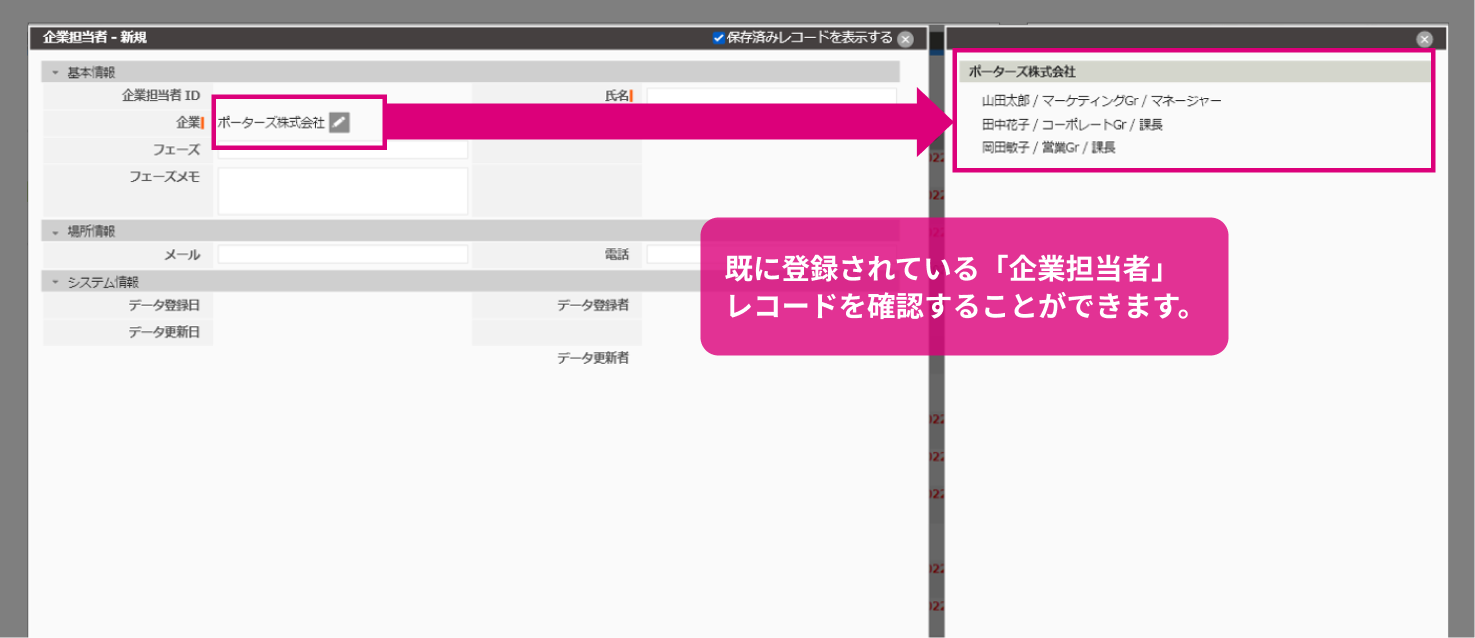Click the close icon on 企業担当者 dialog header
The height and width of the screenshot is (638, 1475).
coord(906,37)
